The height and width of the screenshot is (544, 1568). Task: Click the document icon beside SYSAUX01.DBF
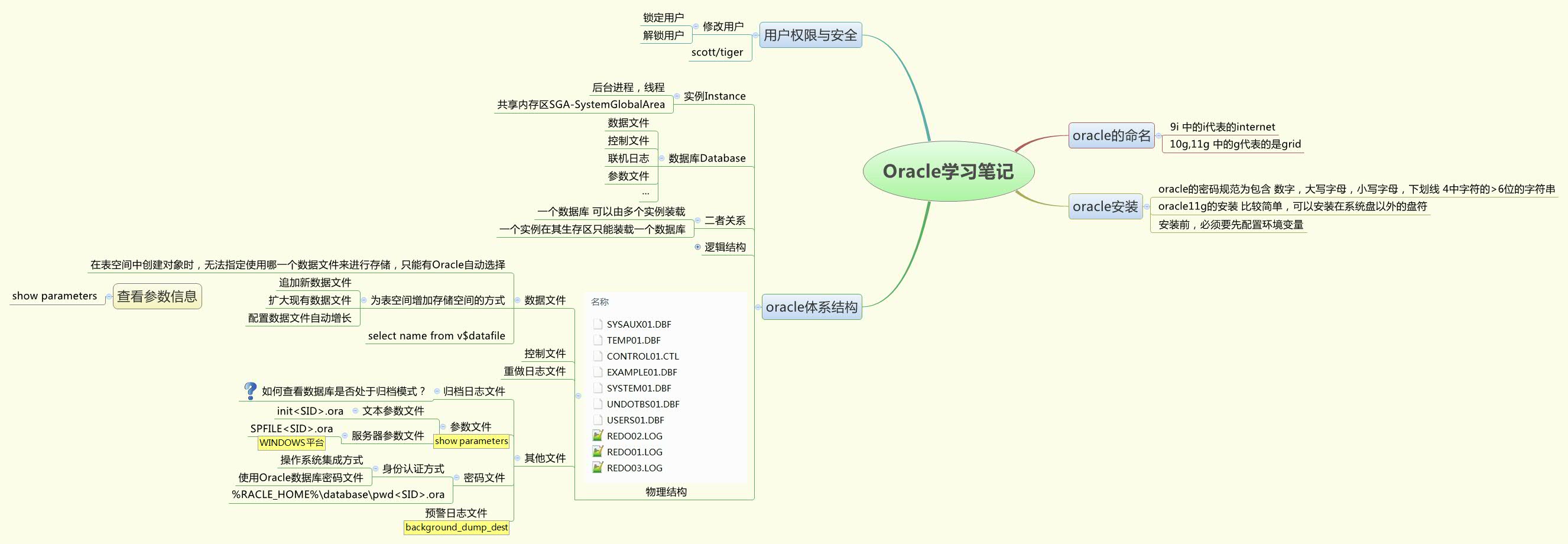(x=597, y=323)
